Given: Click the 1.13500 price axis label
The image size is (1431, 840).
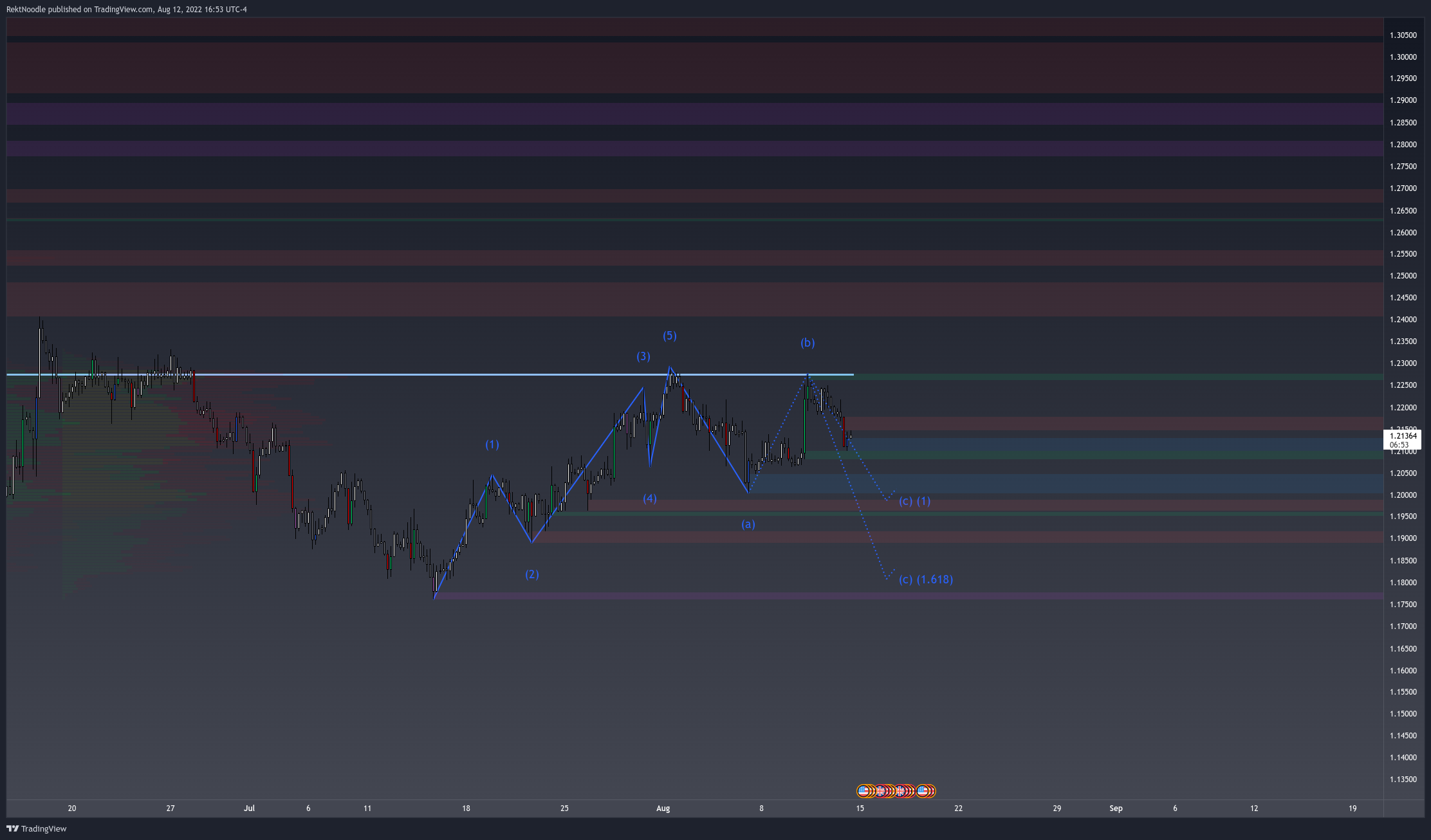Looking at the screenshot, I should tap(1403, 780).
